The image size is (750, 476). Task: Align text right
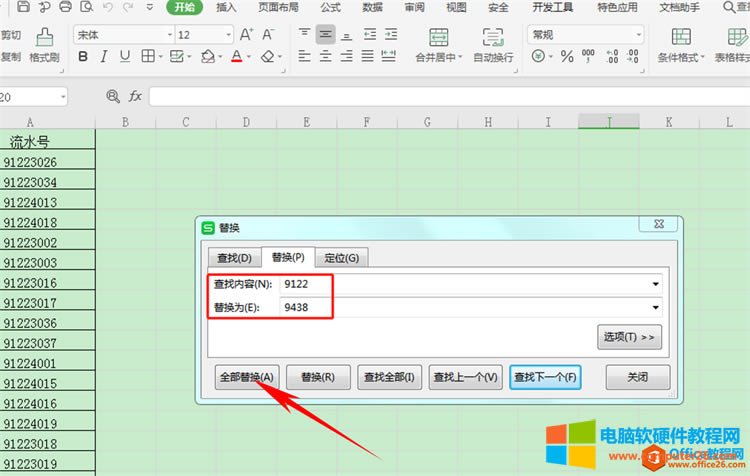[x=346, y=56]
